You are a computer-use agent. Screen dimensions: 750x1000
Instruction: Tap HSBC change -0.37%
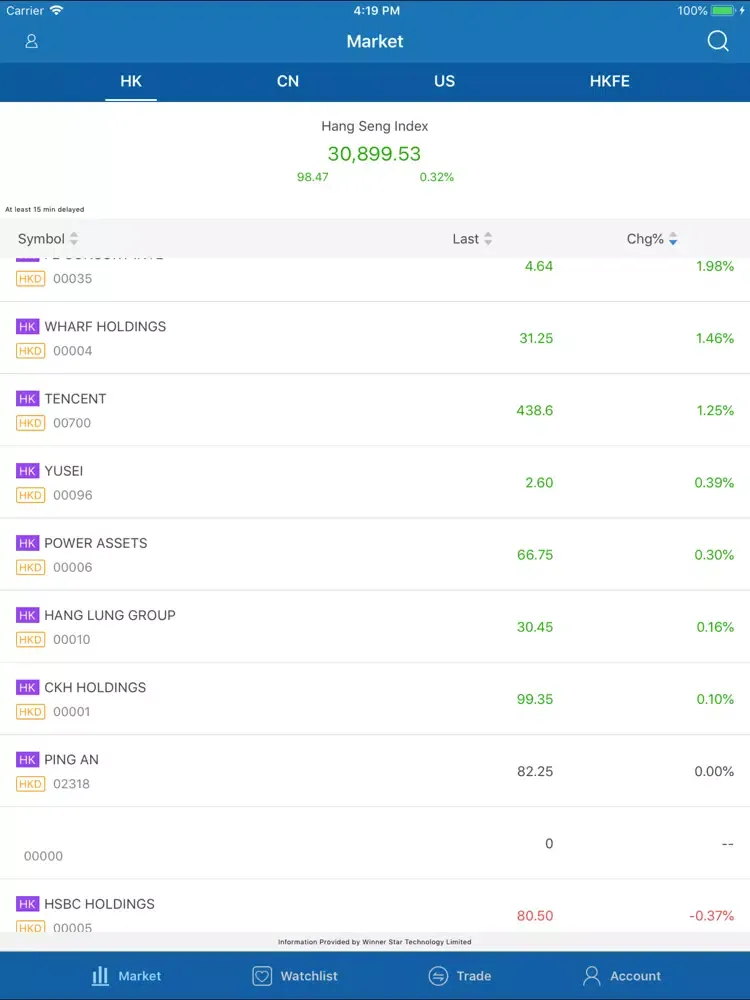[712, 916]
